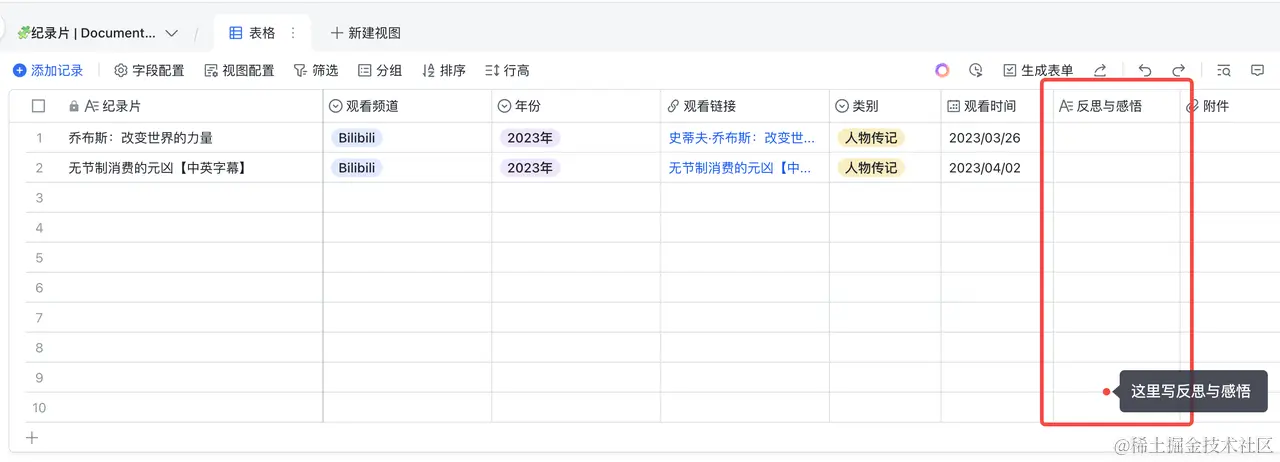The height and width of the screenshot is (462, 1280).
Task: Select empty row number 10
Action: (x=39, y=408)
